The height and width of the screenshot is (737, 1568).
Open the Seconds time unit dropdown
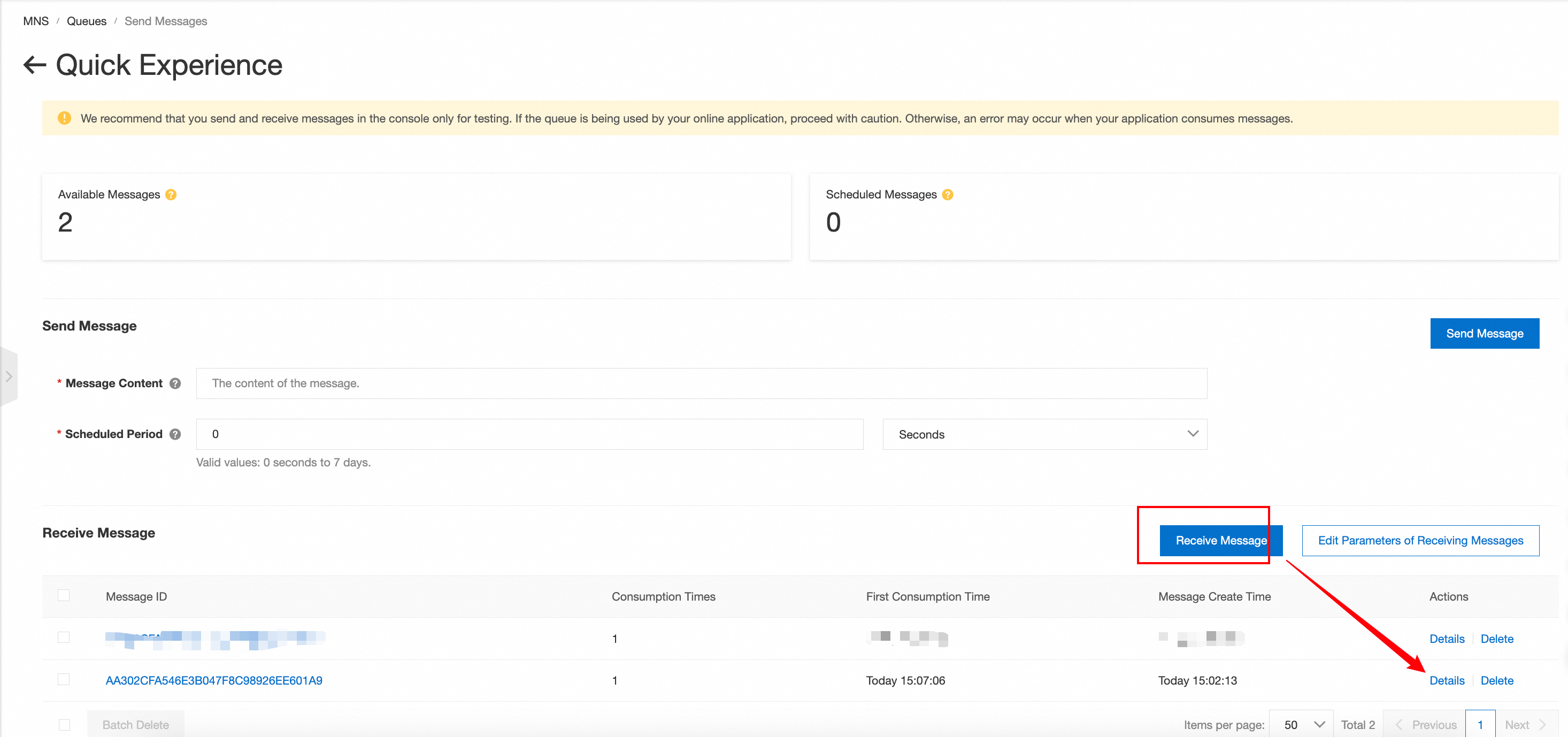tap(1044, 434)
